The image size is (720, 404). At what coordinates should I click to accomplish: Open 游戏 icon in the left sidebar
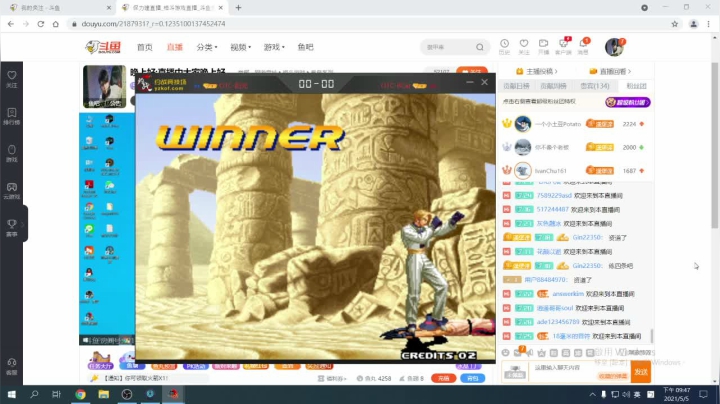tap(11, 153)
